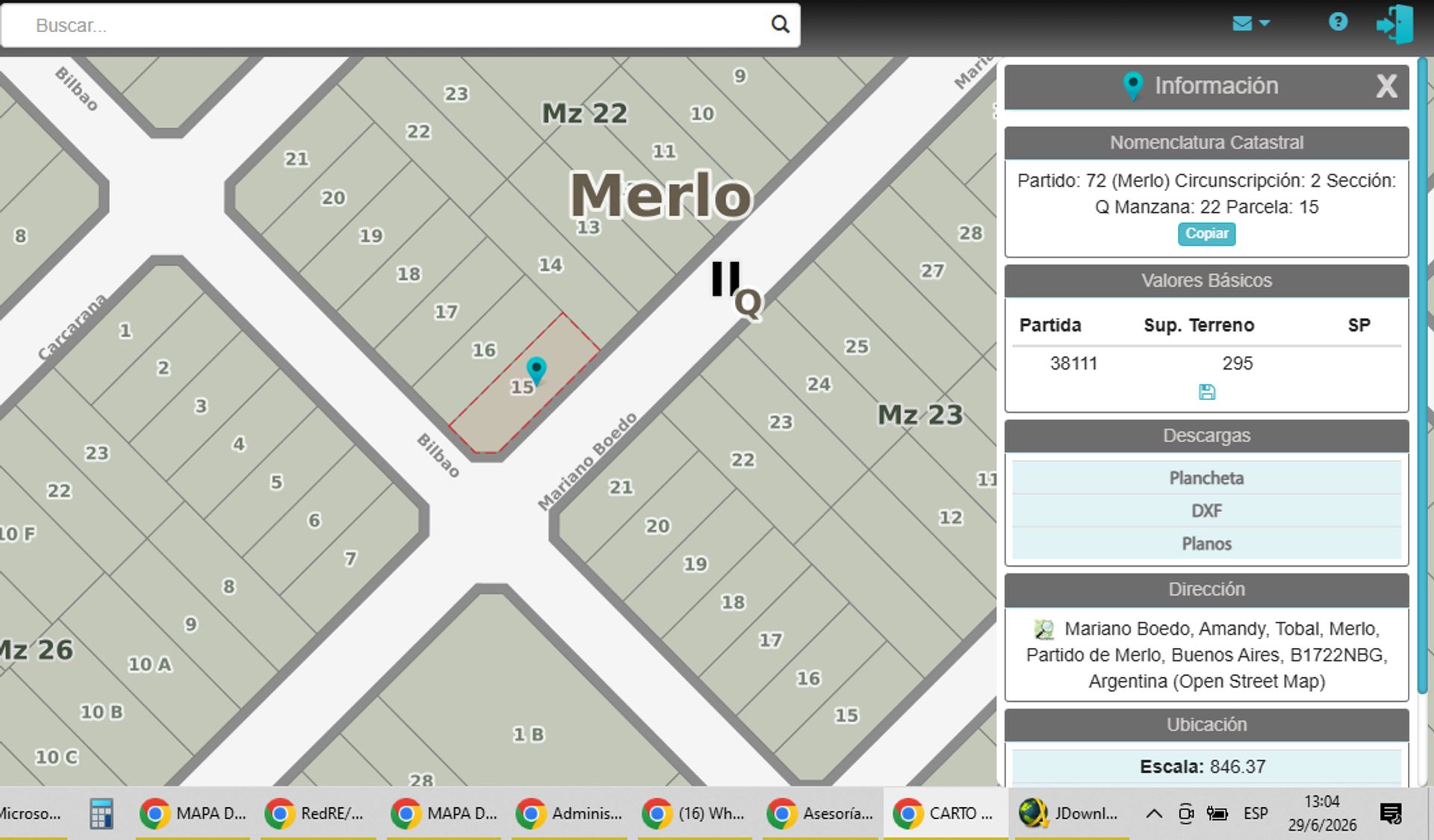
Task: Open the notification center icon
Action: pyautogui.click(x=1391, y=814)
